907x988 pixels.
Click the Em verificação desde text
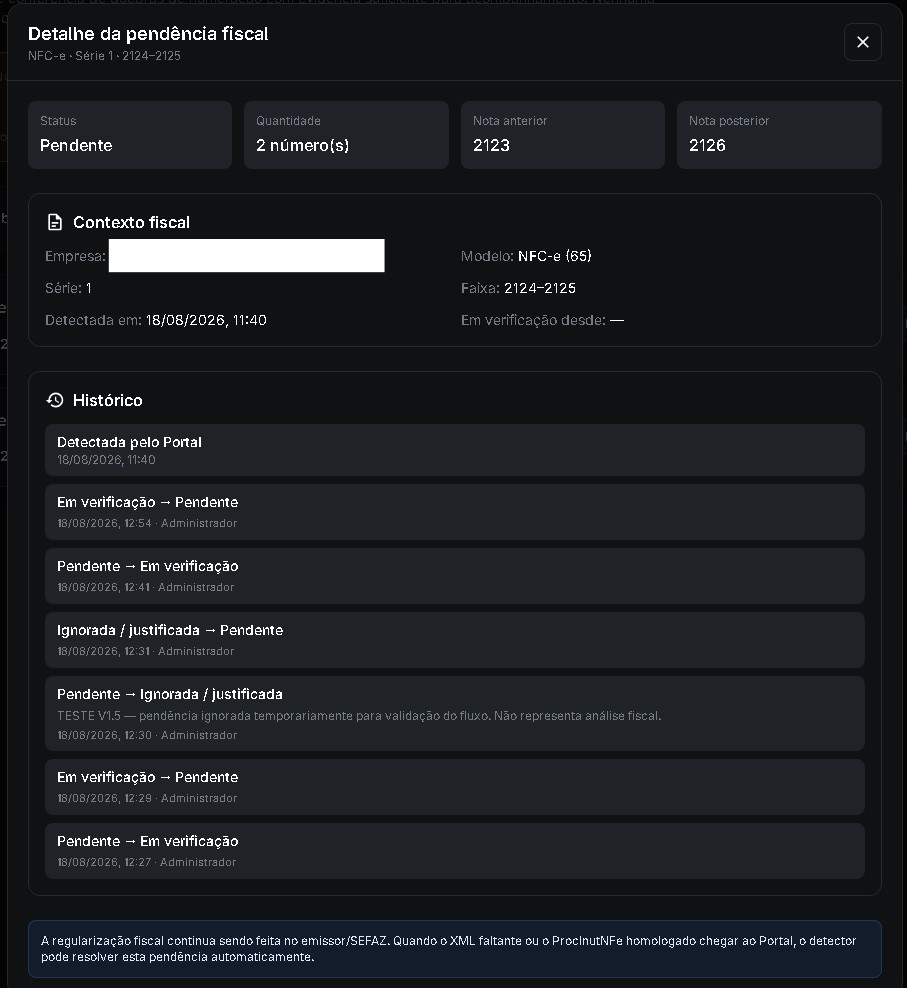point(542,320)
